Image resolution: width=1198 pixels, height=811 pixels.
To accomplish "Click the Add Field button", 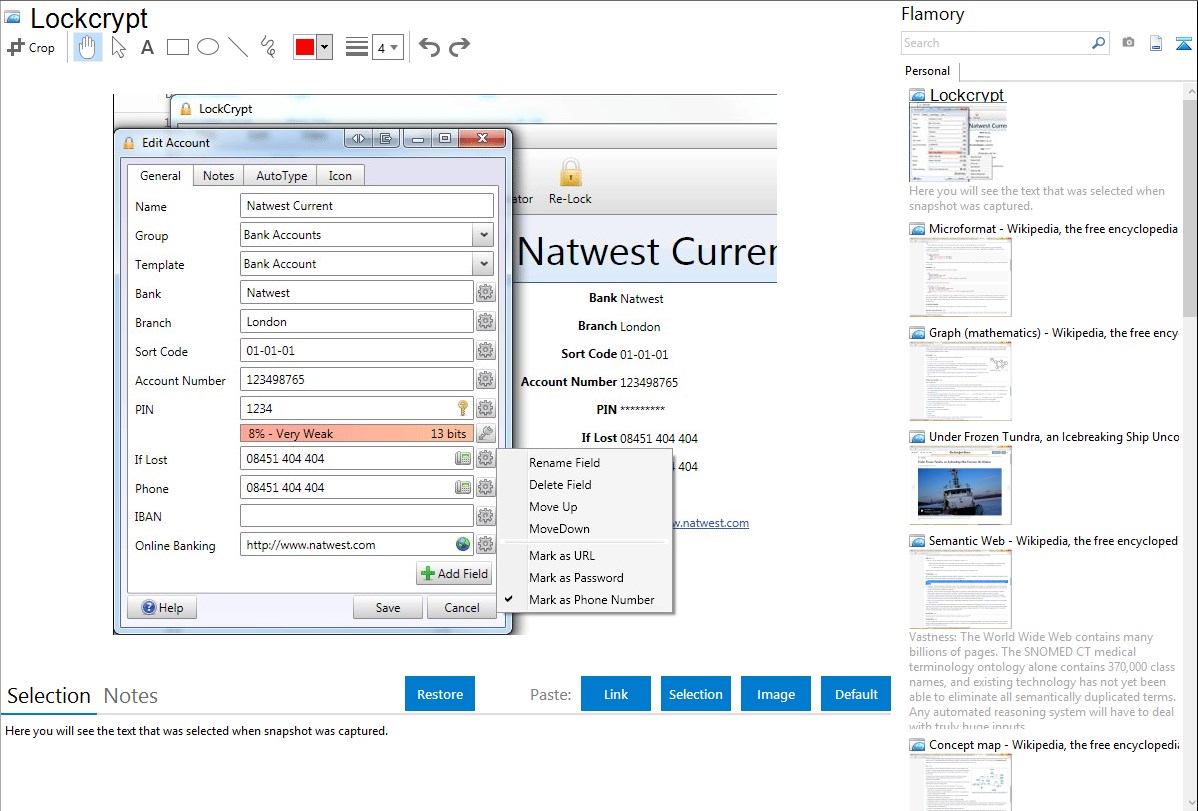I will tap(455, 573).
